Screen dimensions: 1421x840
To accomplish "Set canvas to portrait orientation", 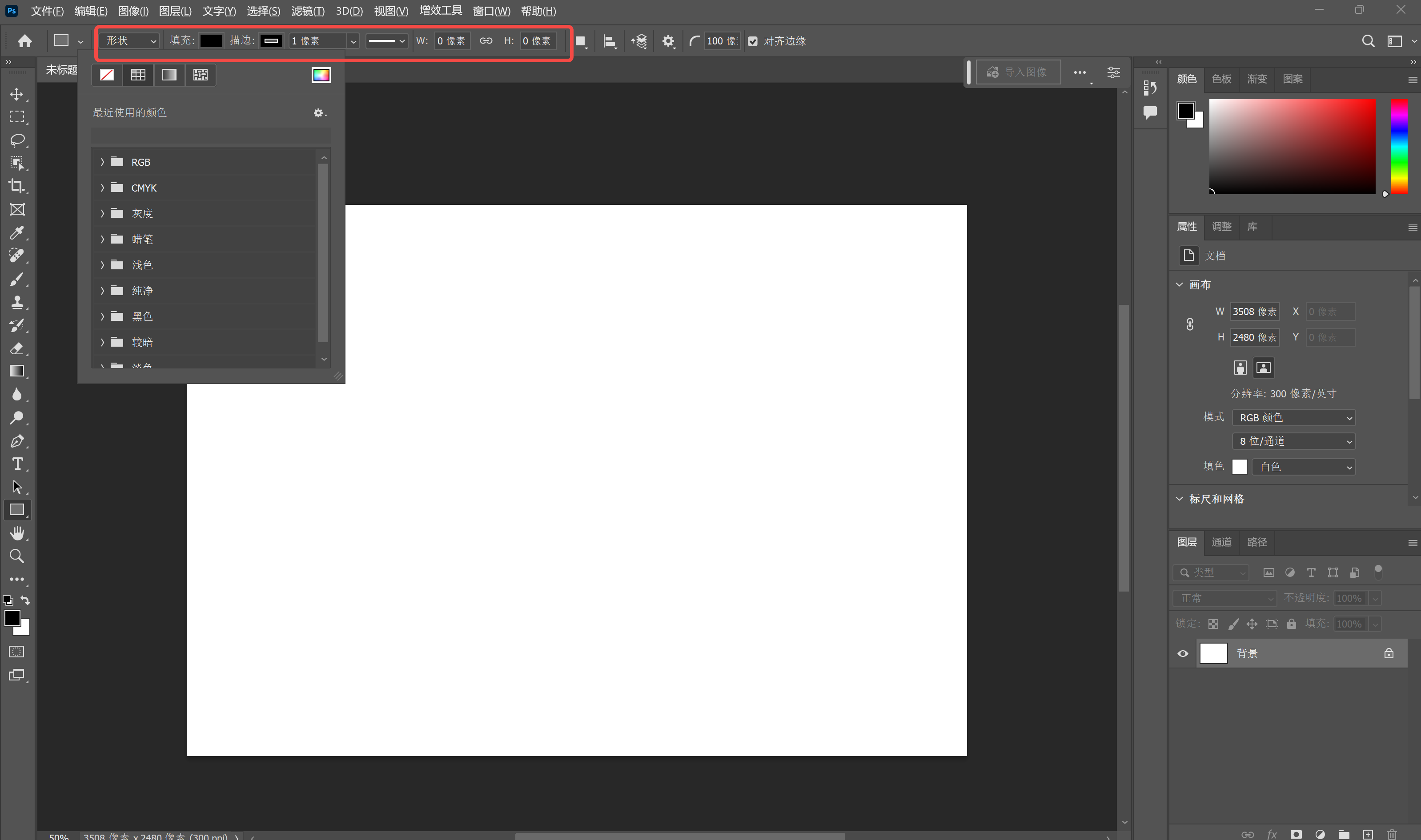I will point(1240,368).
